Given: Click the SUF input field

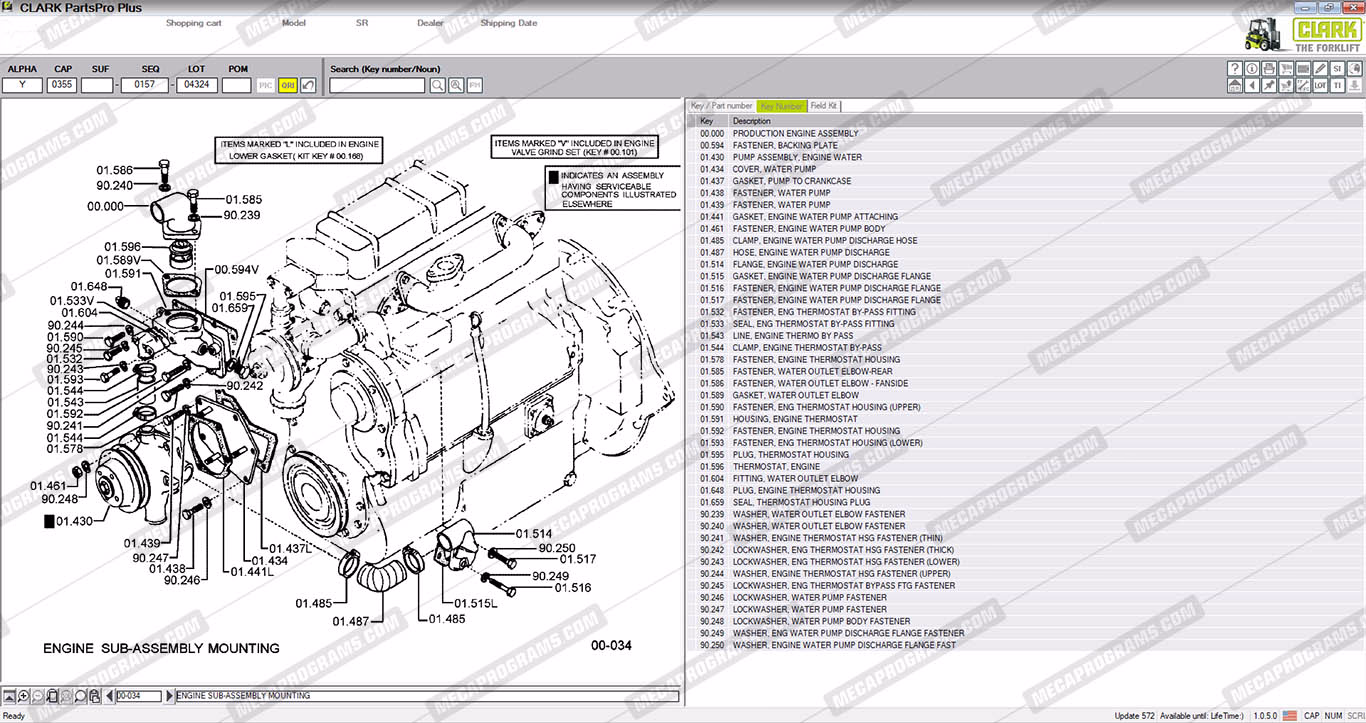Looking at the screenshot, I should coord(97,86).
